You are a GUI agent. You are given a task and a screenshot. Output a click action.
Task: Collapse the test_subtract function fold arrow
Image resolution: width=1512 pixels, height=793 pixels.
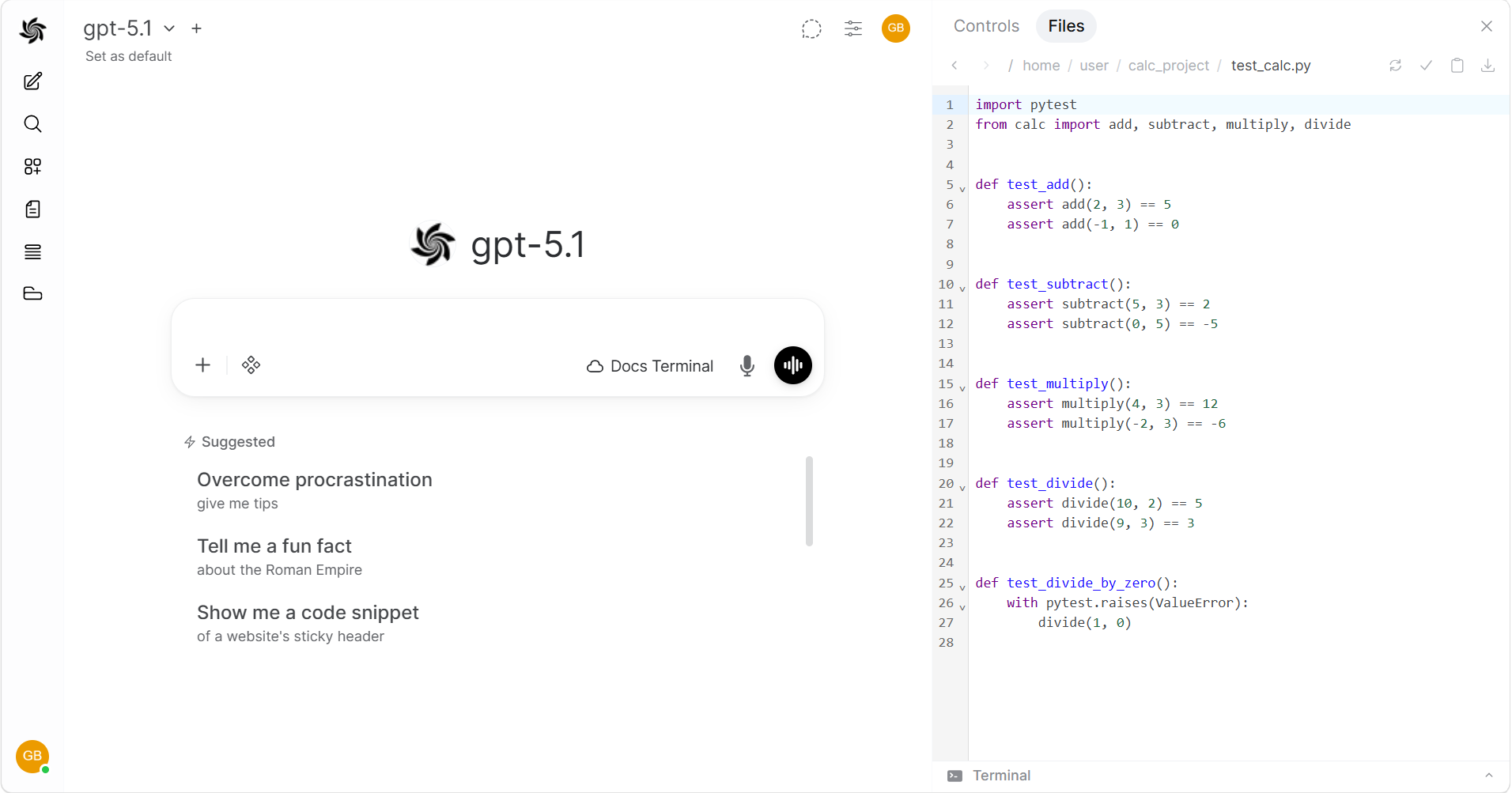(x=962, y=288)
